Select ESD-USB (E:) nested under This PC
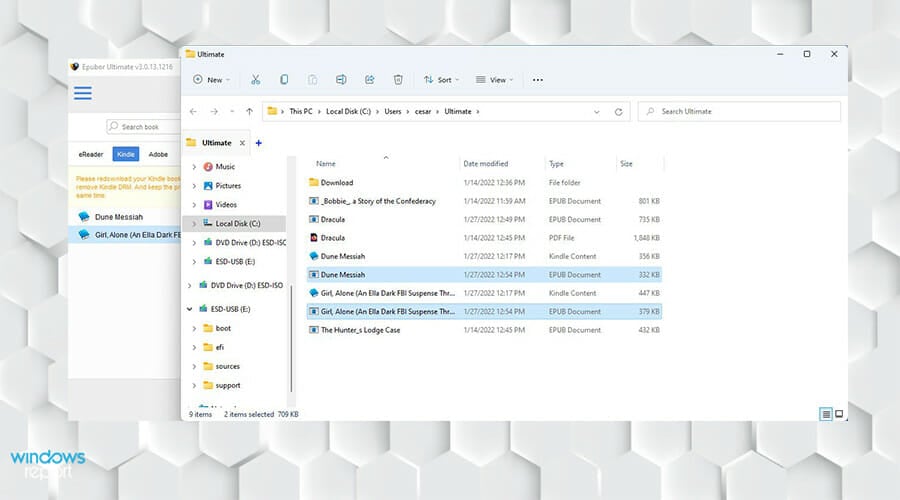Image resolution: width=900 pixels, height=500 pixels. tap(233, 262)
